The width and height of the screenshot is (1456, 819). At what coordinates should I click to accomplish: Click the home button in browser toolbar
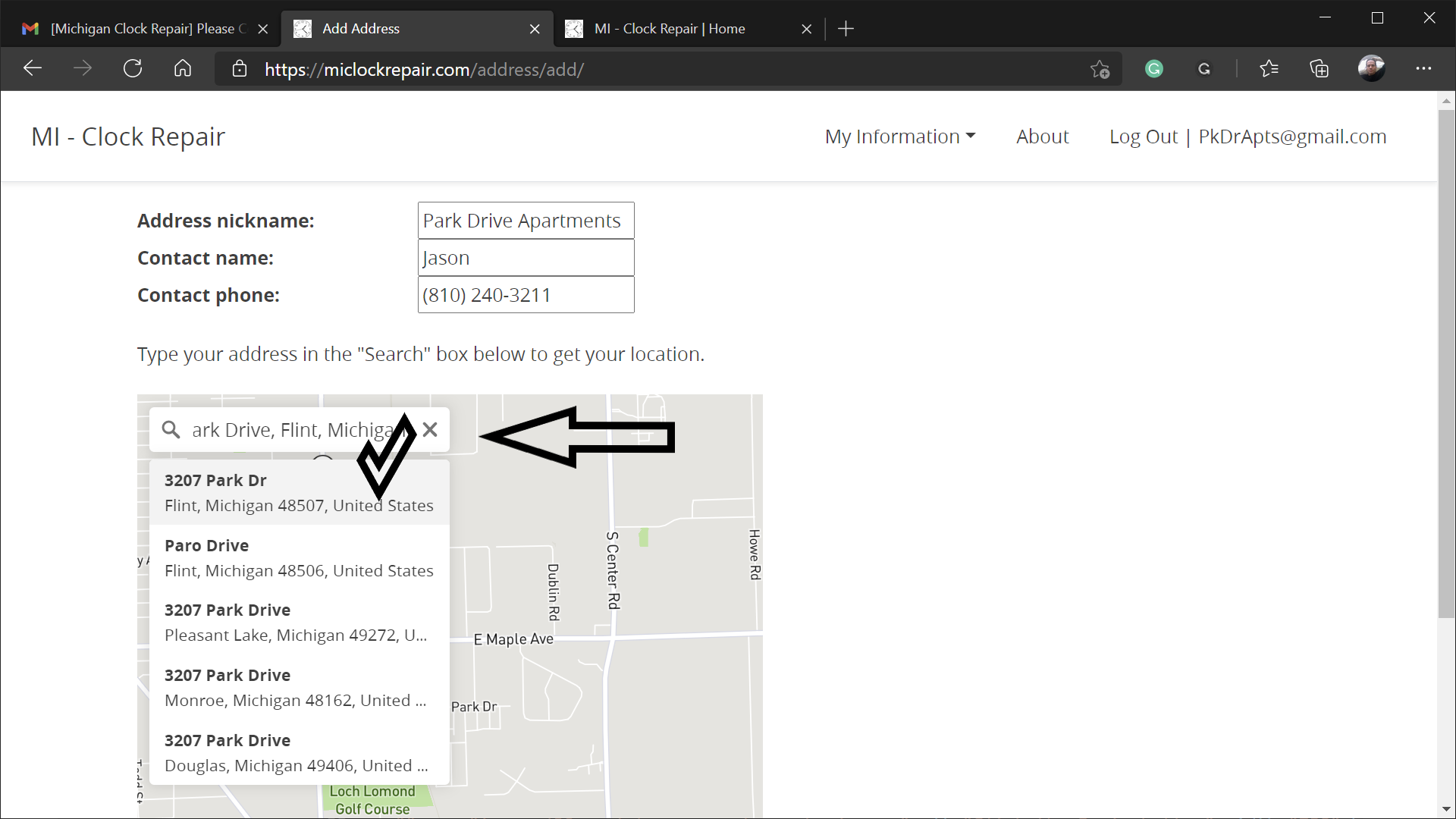coord(183,69)
